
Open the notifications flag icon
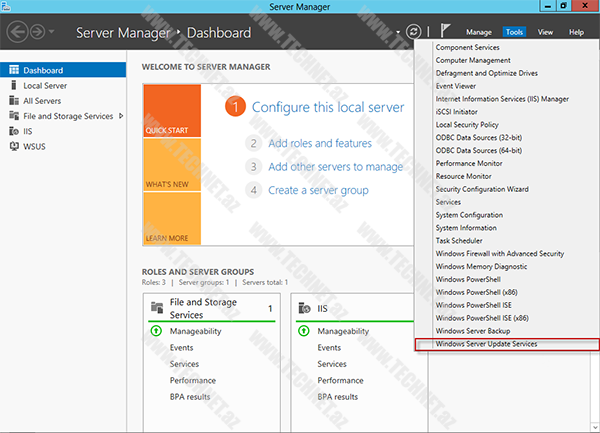(445, 32)
